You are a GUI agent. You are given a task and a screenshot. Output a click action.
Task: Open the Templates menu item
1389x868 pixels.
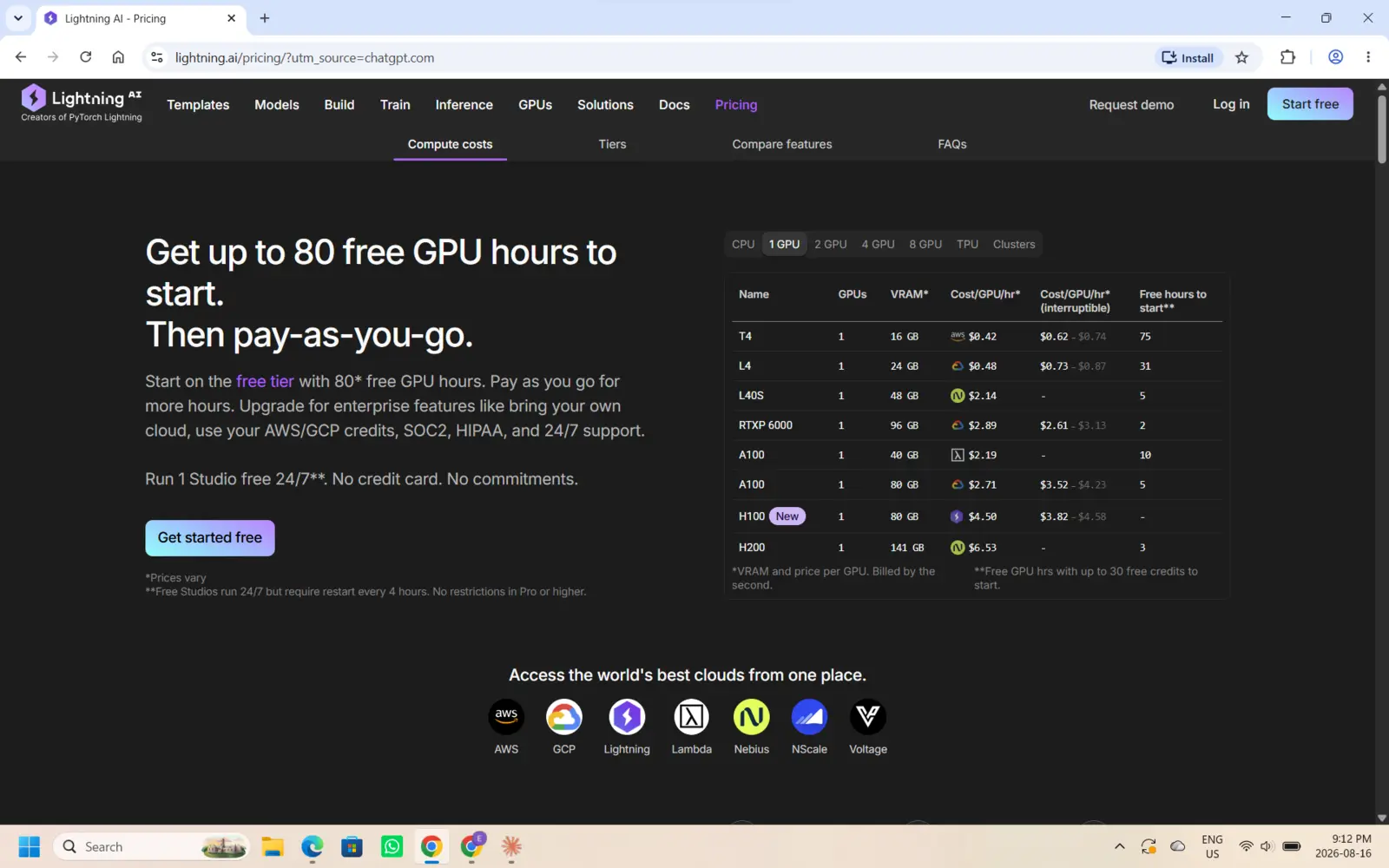point(198,105)
